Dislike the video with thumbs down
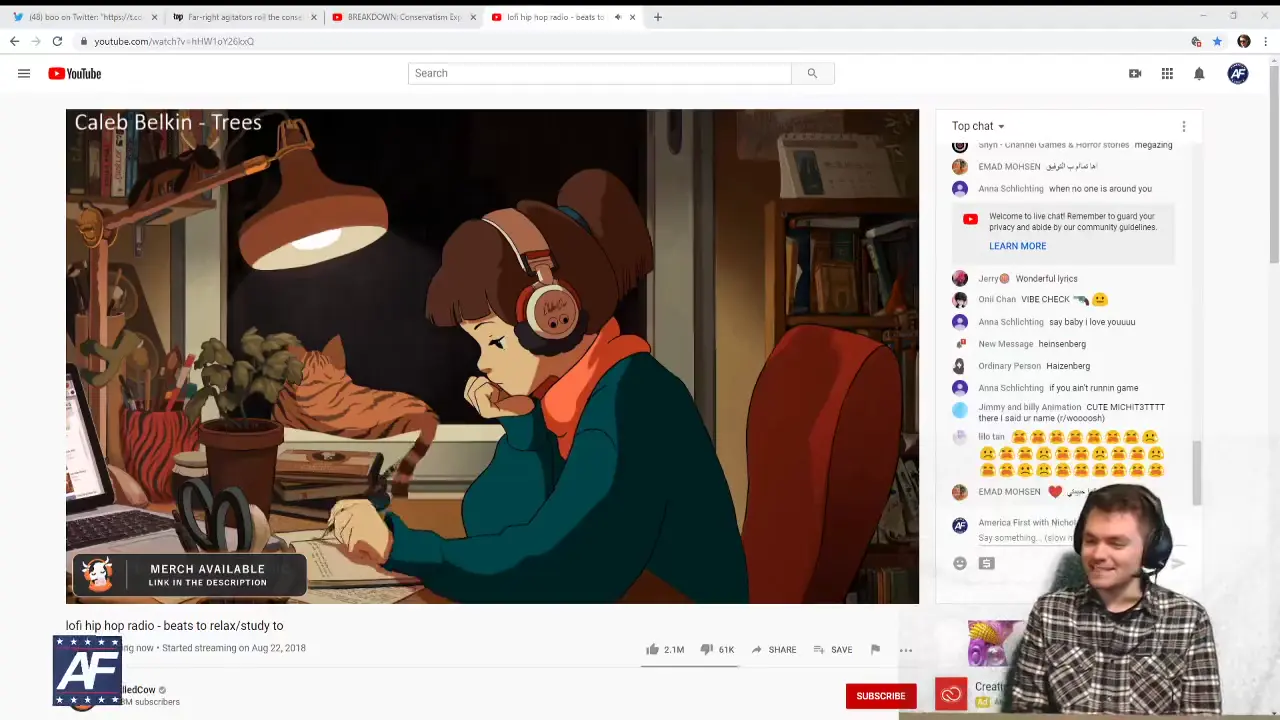This screenshot has width=1280, height=720. pyautogui.click(x=706, y=649)
